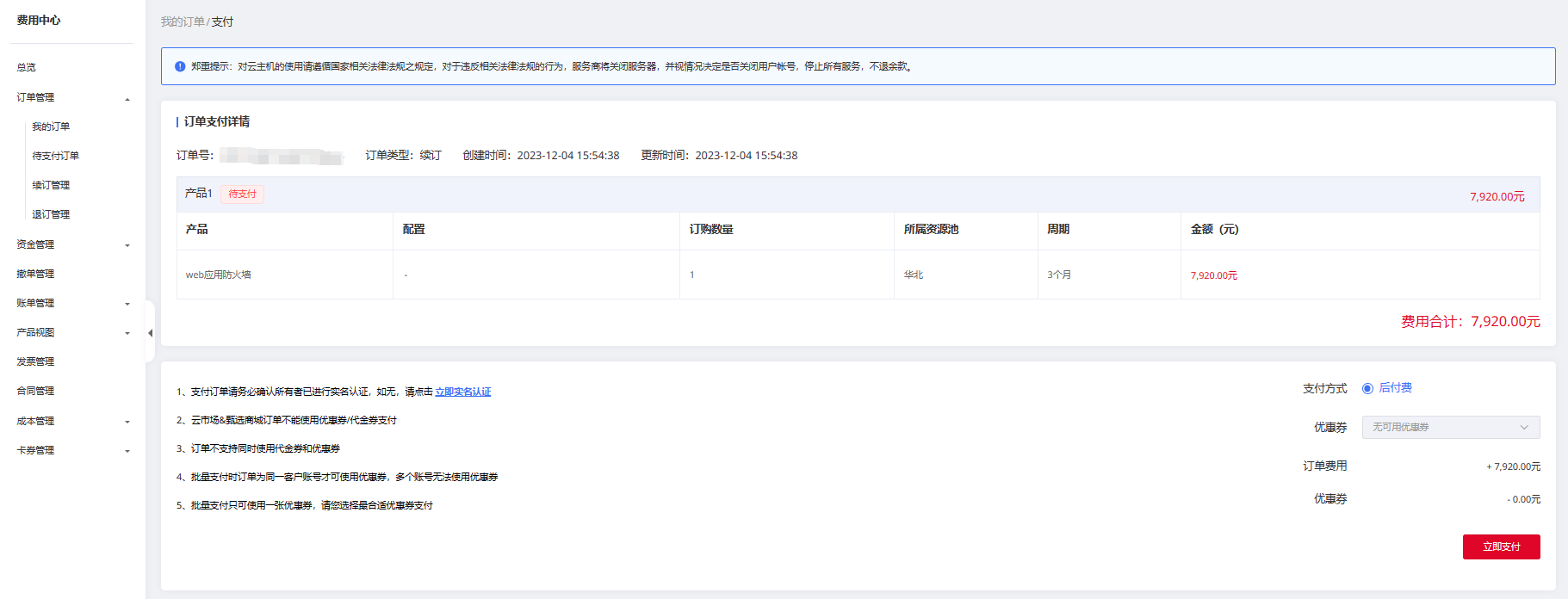The image size is (1568, 599).
Task: Collapse the 订单管理 sidebar section
Action: pos(72,98)
